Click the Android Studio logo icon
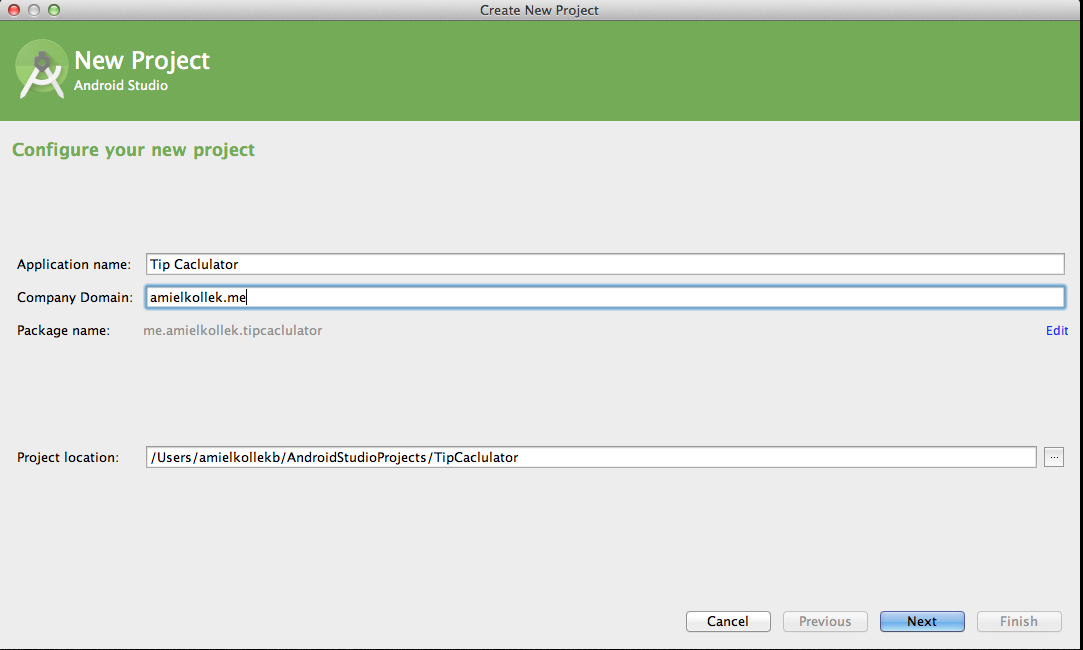This screenshot has width=1083, height=650. point(41,69)
